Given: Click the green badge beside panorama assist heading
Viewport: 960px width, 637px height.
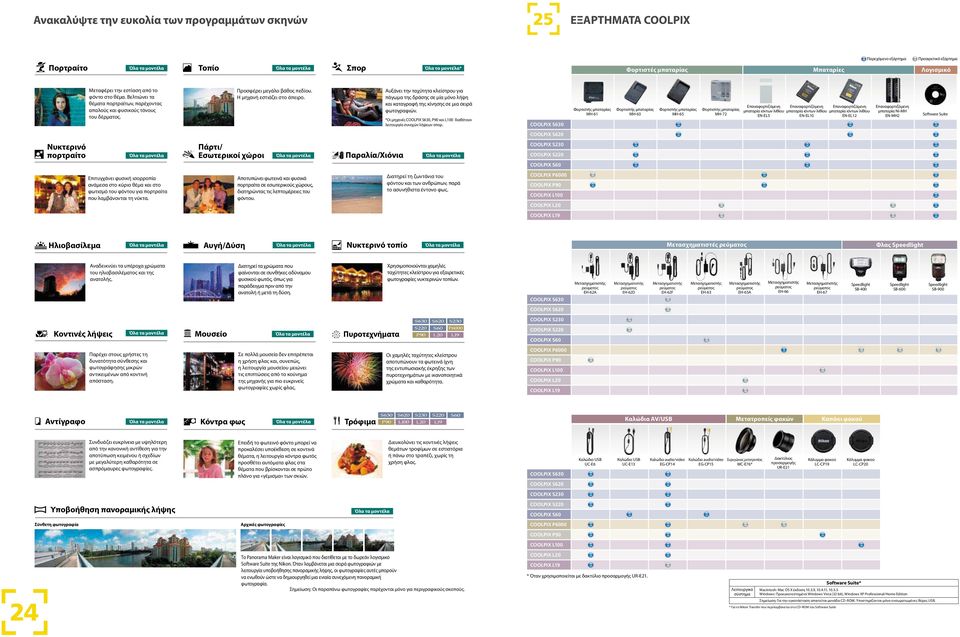Looking at the screenshot, I should [372, 511].
